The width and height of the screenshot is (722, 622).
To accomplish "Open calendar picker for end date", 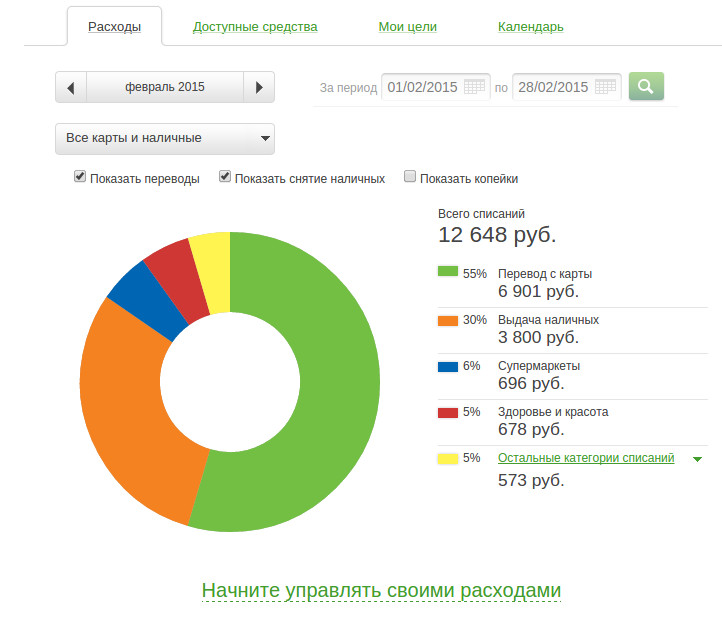I will [x=605, y=87].
